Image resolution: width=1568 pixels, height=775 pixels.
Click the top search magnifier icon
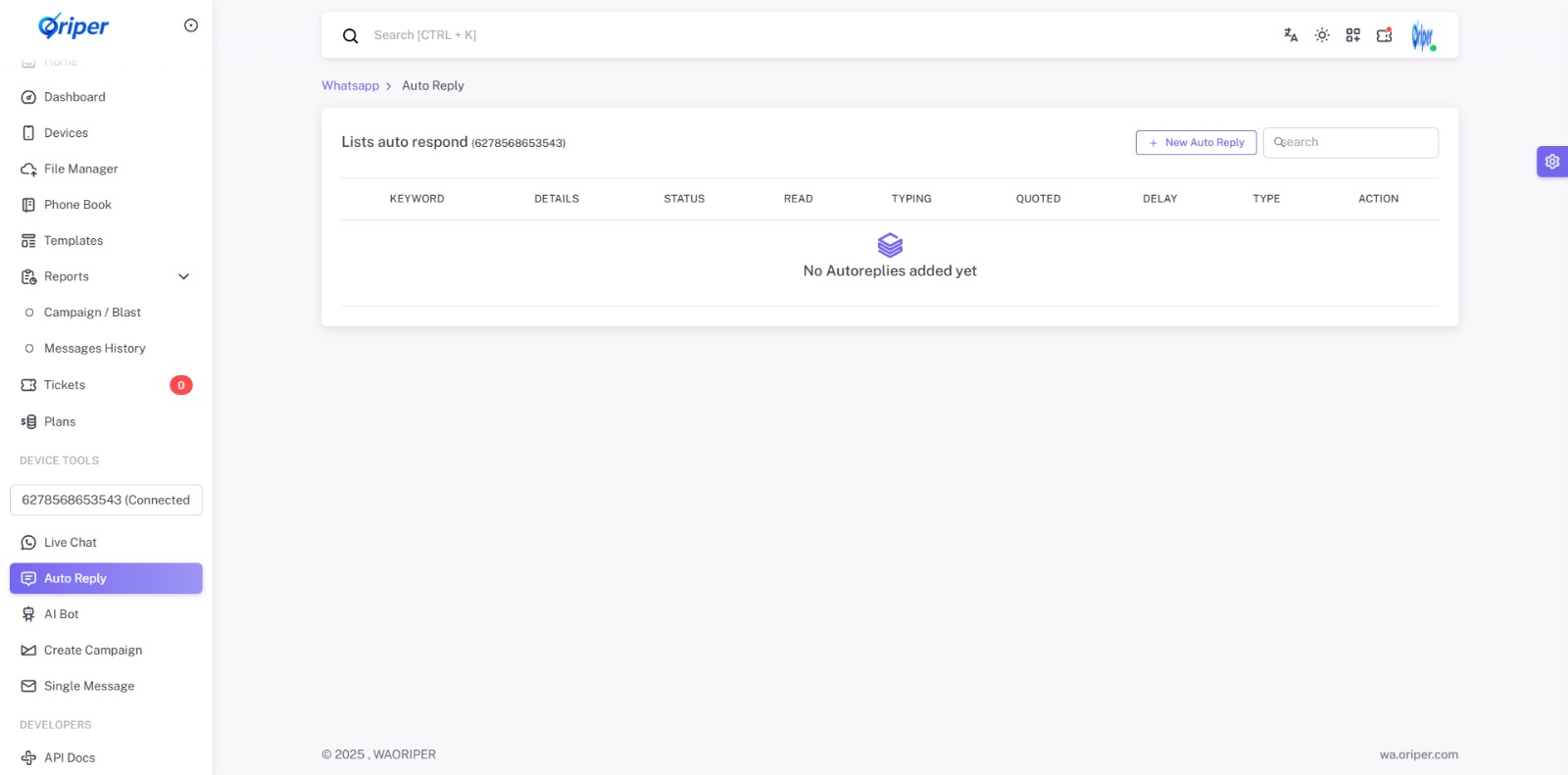click(x=350, y=36)
